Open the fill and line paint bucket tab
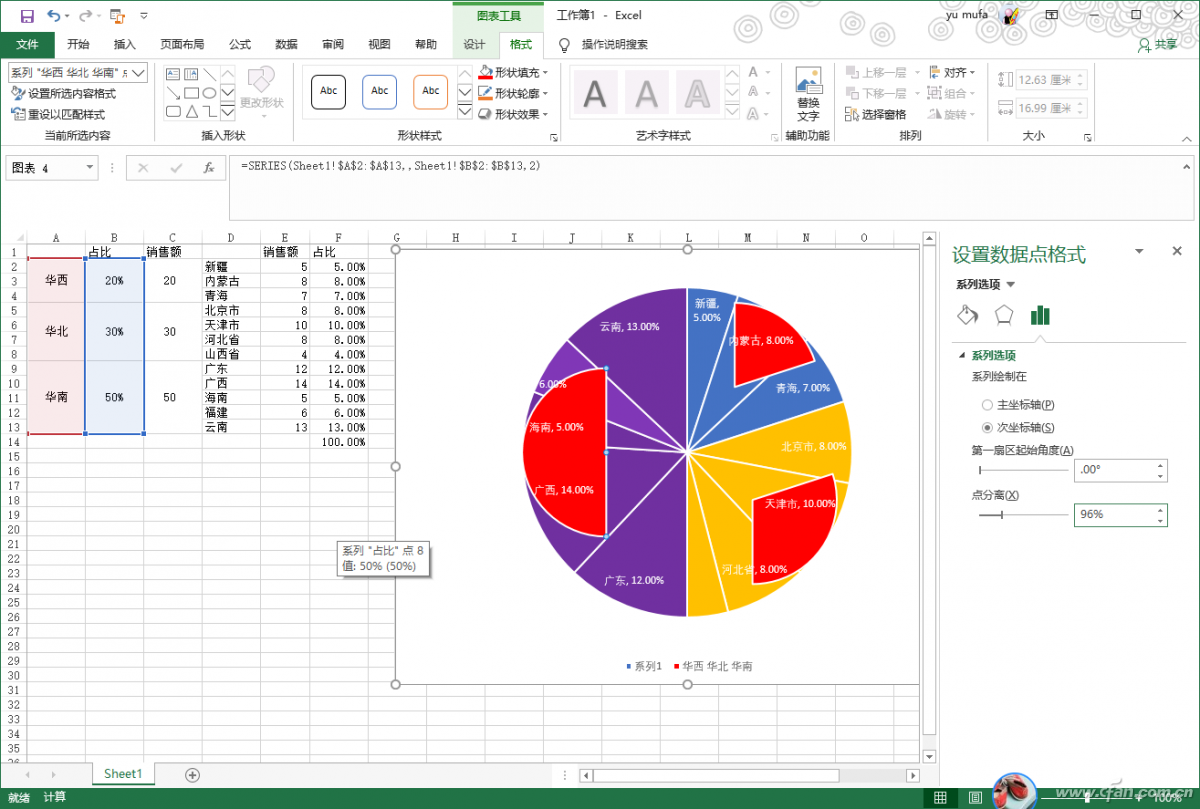Screen dimensions: 1200x809 pos(968,315)
